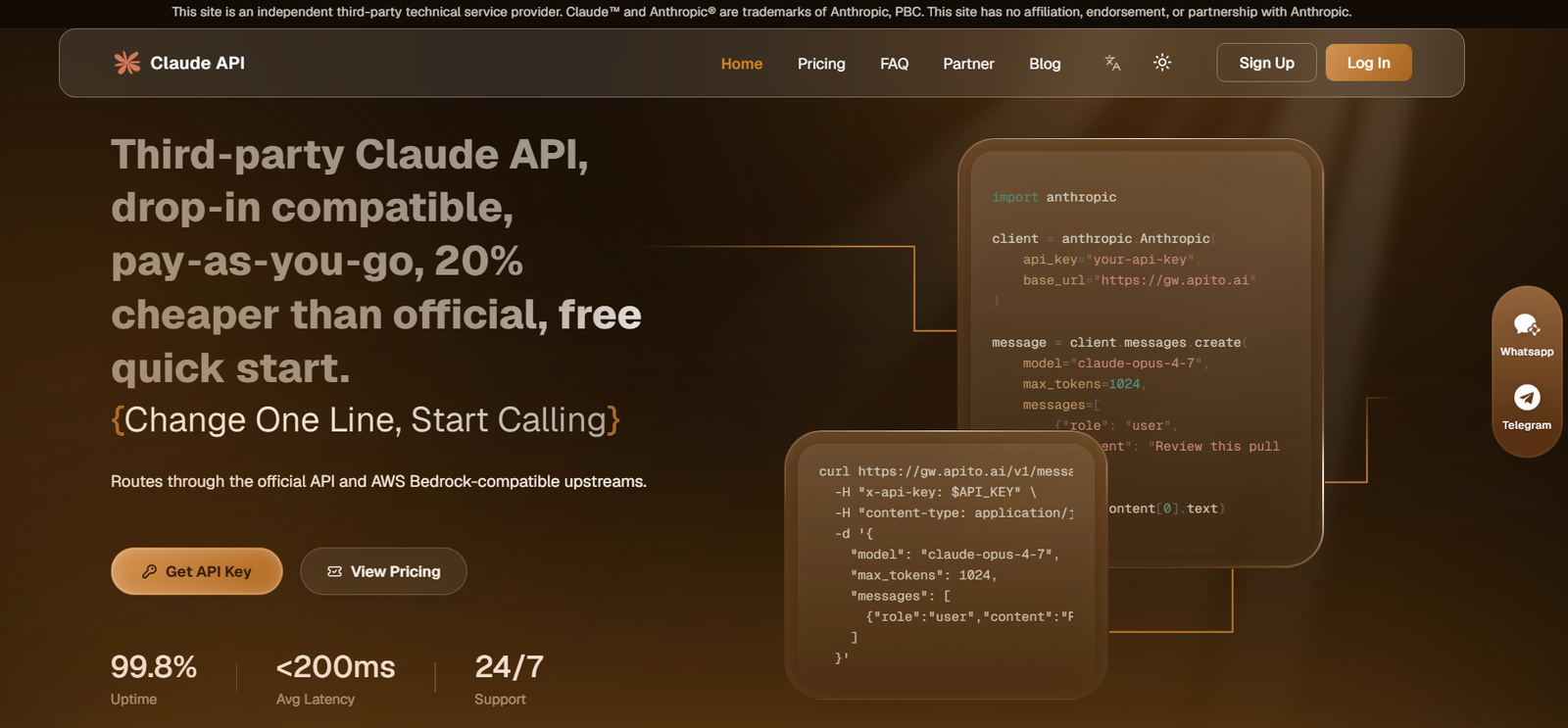The height and width of the screenshot is (728, 1568).
Task: Click the Claude API brand name text
Action: coord(197,63)
